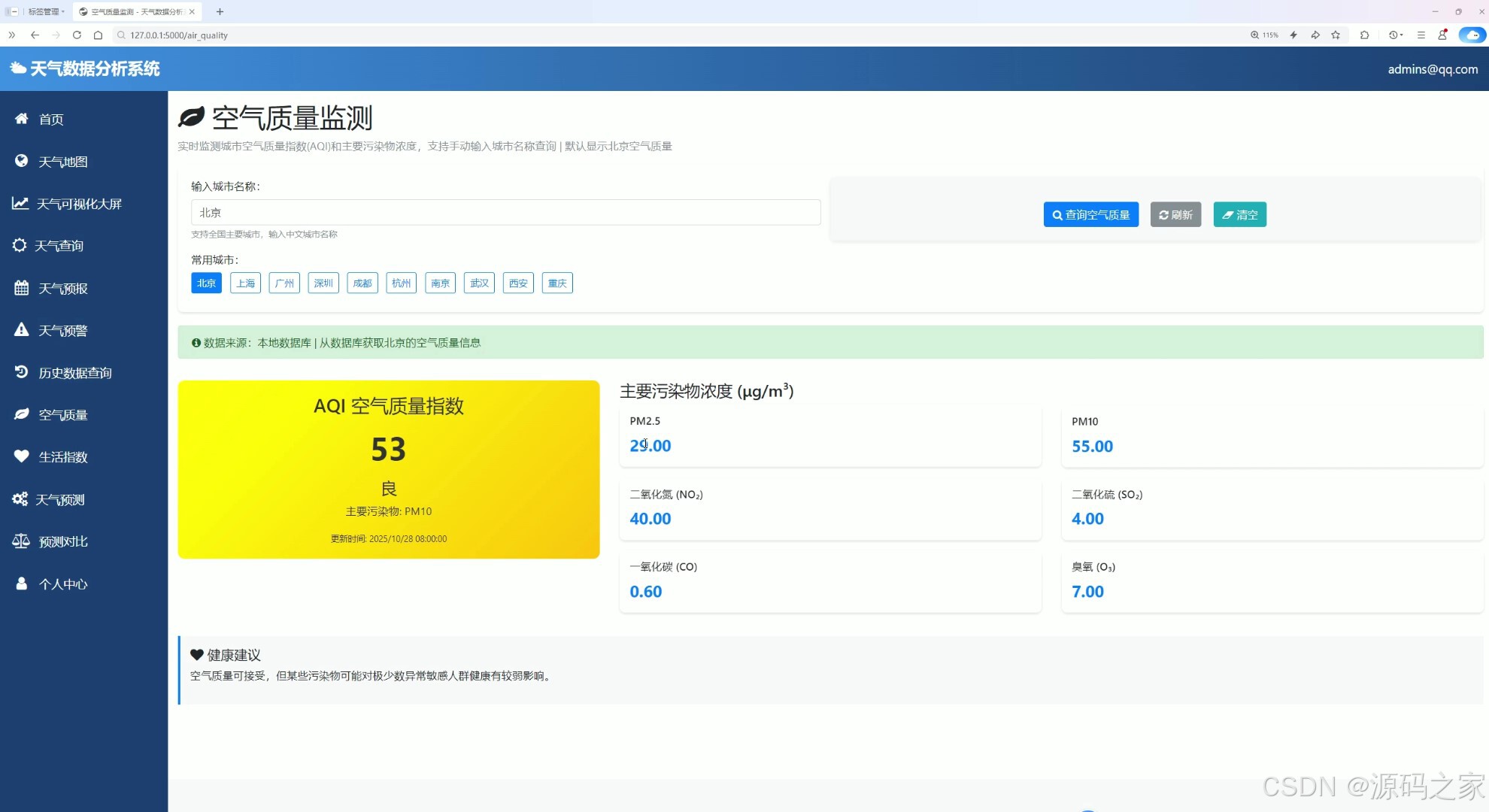Viewport: 1489px width, 812px height.
Task: Click the 查询空气质量 button
Action: pyautogui.click(x=1090, y=214)
